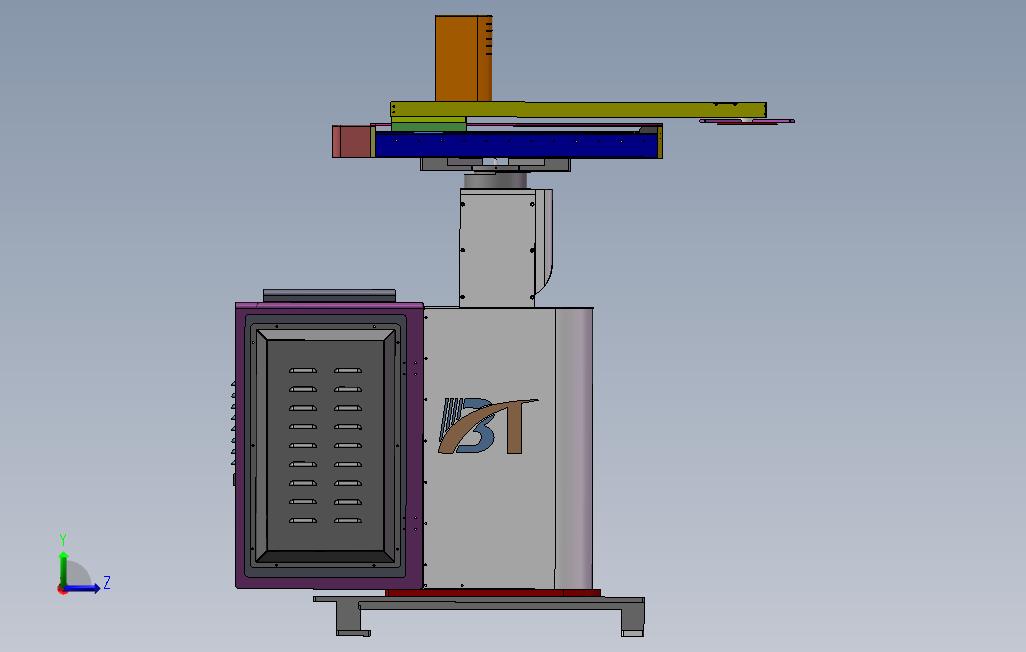Screen dimensions: 1026x652
Task: Select the orange block on top
Action: pos(463,58)
